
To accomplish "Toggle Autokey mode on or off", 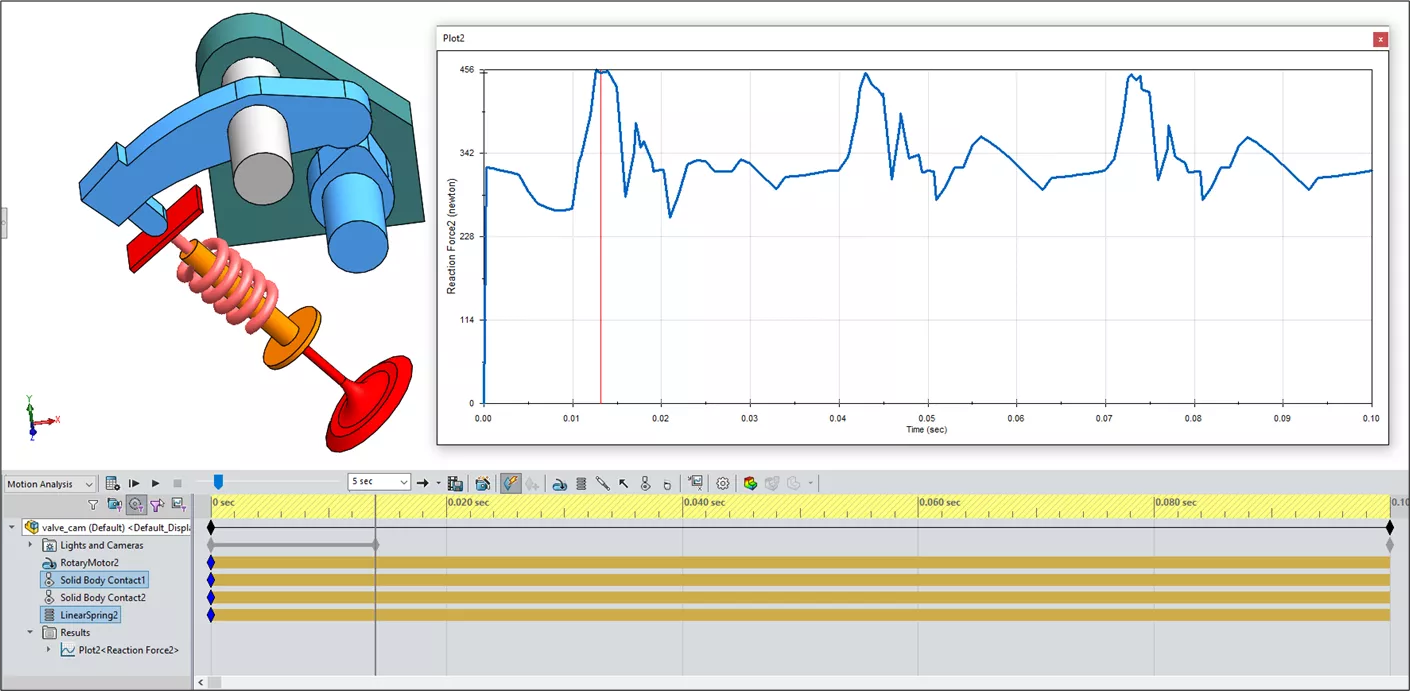I will (x=510, y=483).
